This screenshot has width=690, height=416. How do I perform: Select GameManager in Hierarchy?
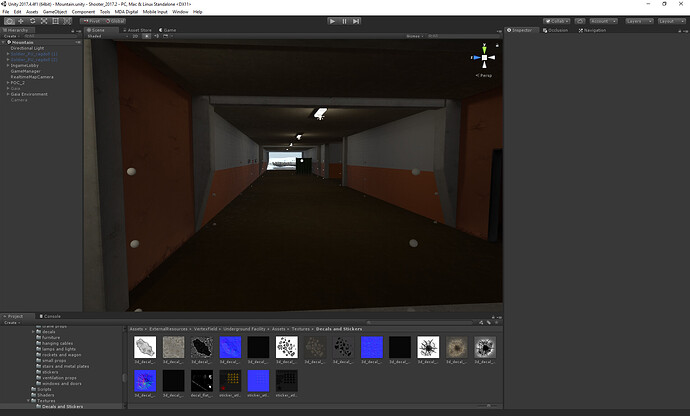(x=26, y=71)
